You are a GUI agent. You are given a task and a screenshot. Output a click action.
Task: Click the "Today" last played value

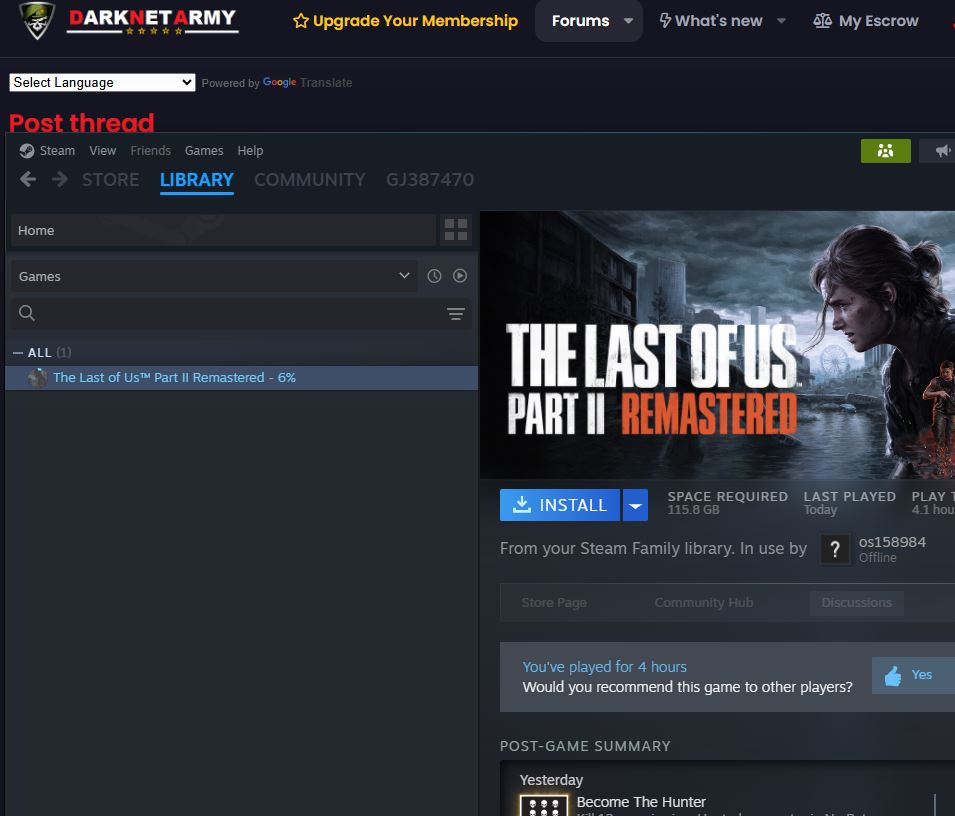point(820,510)
